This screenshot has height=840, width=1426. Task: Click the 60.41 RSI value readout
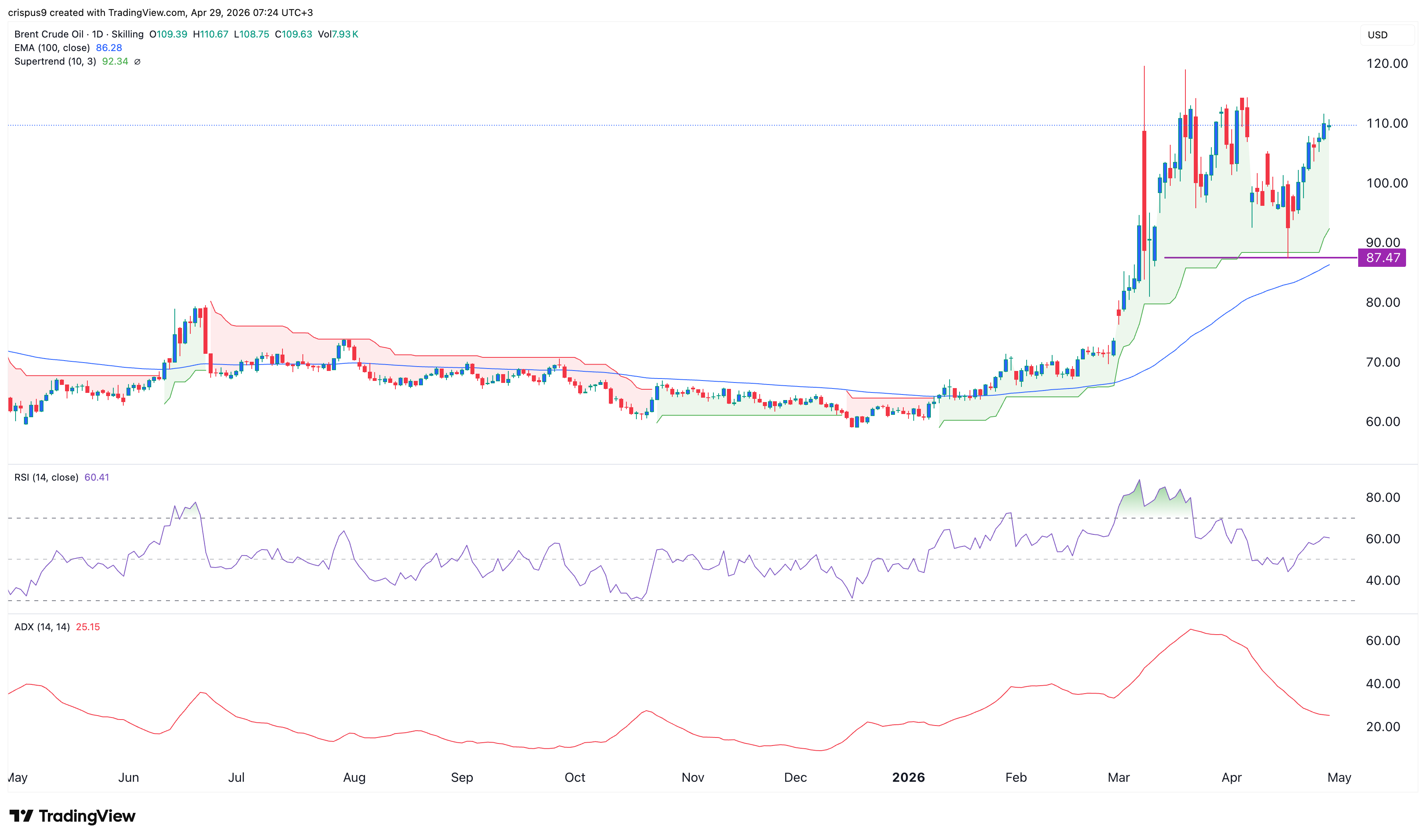[97, 477]
